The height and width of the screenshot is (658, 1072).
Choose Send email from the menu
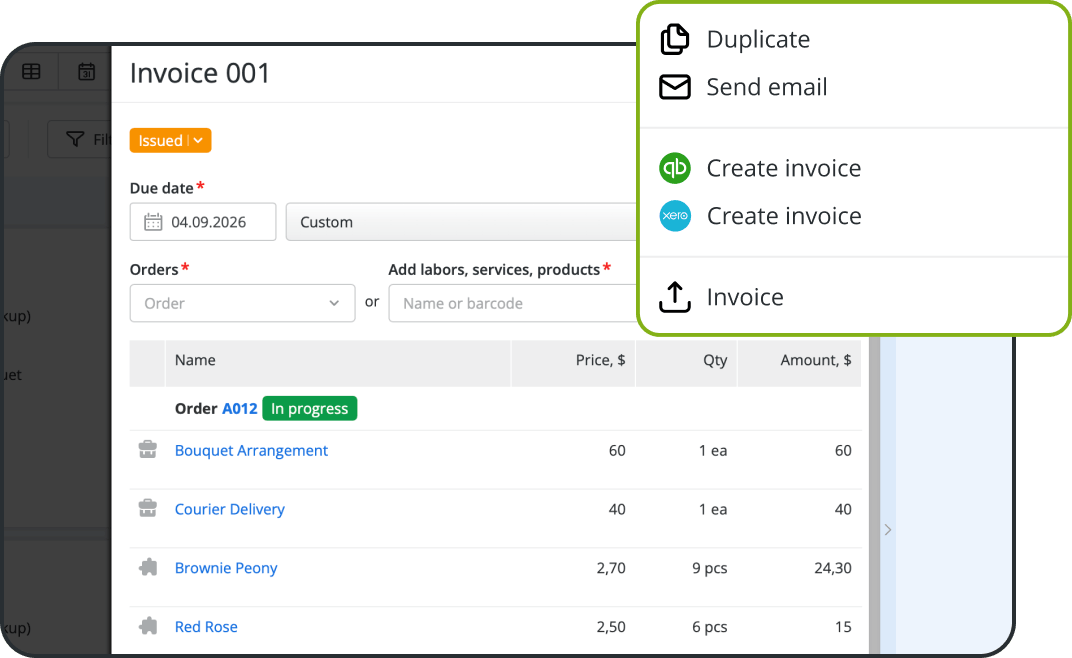click(x=766, y=87)
